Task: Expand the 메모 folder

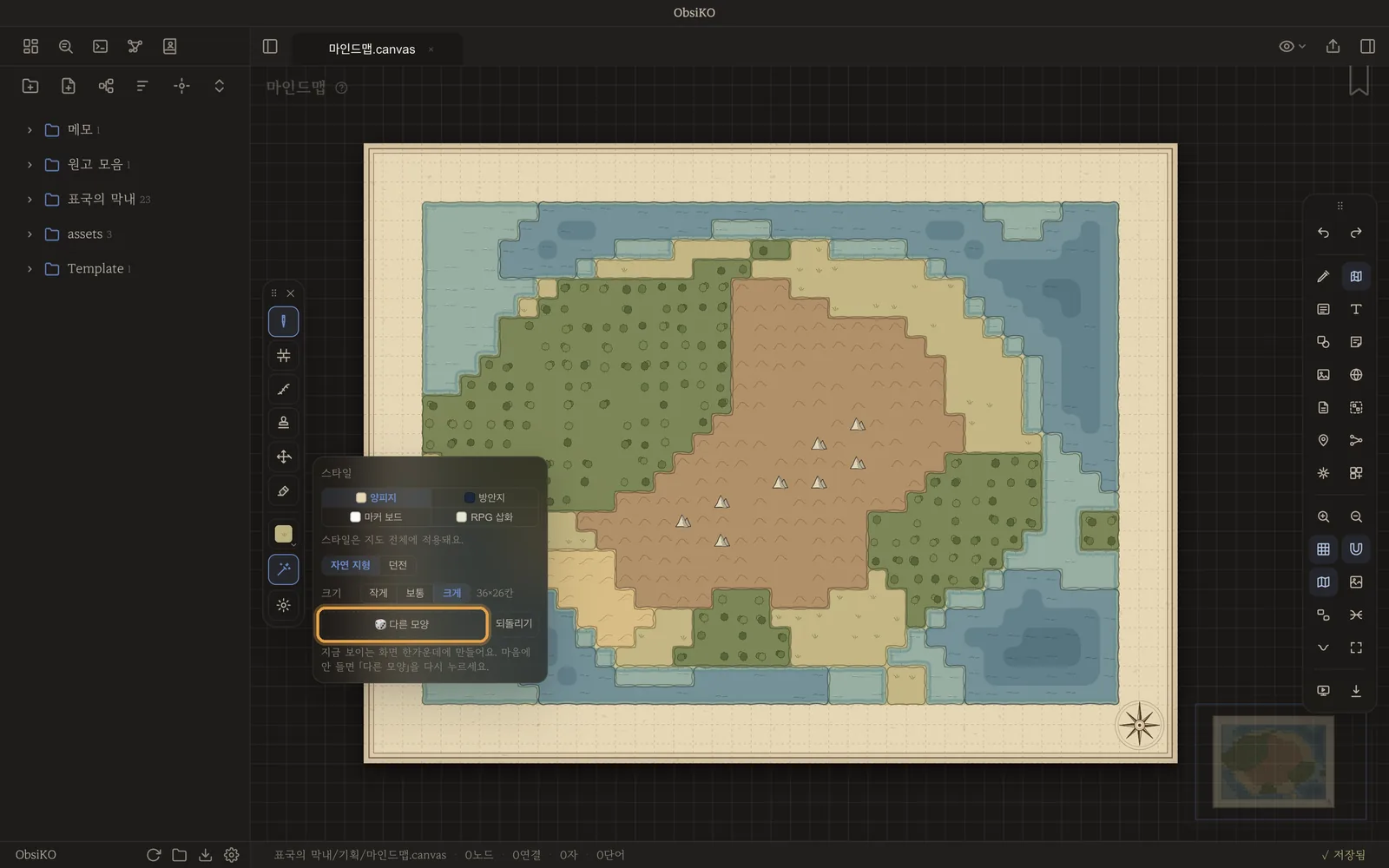Action: tap(30, 130)
